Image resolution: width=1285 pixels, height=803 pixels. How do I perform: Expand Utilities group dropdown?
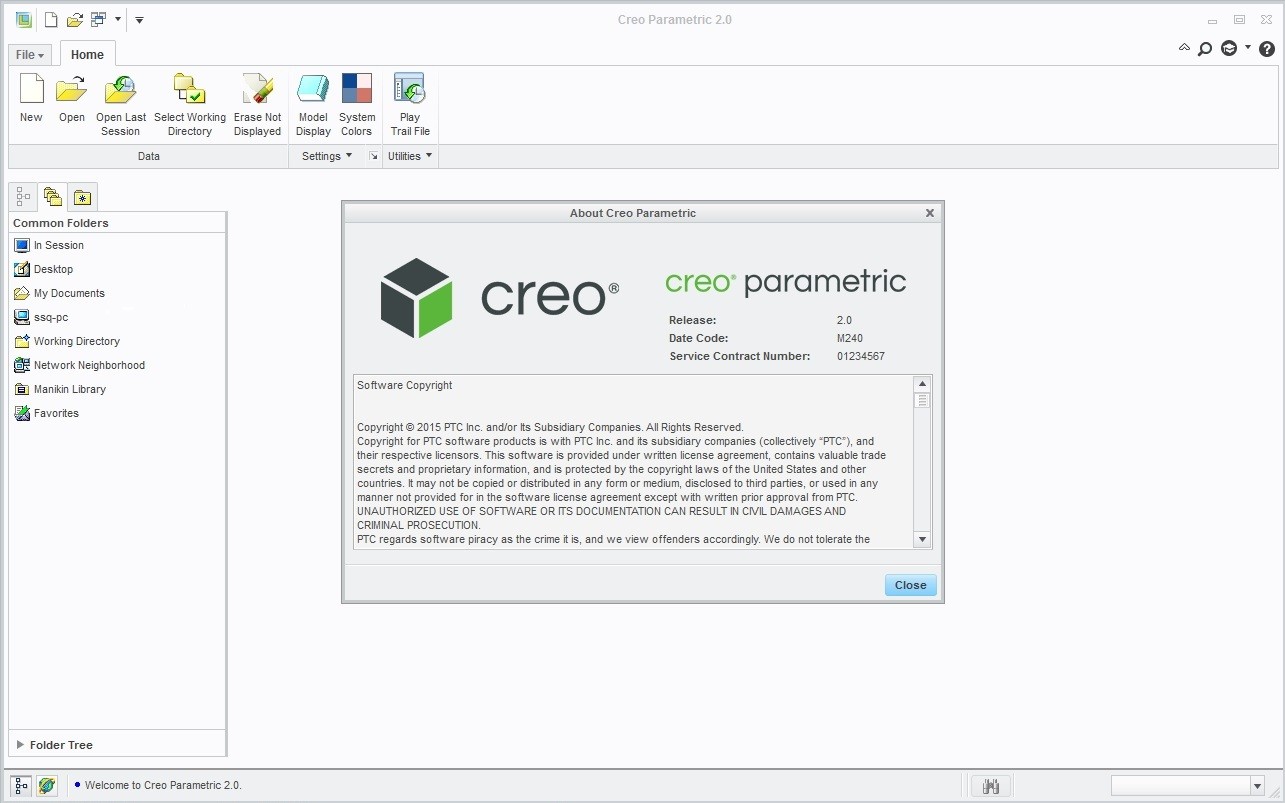(x=410, y=156)
